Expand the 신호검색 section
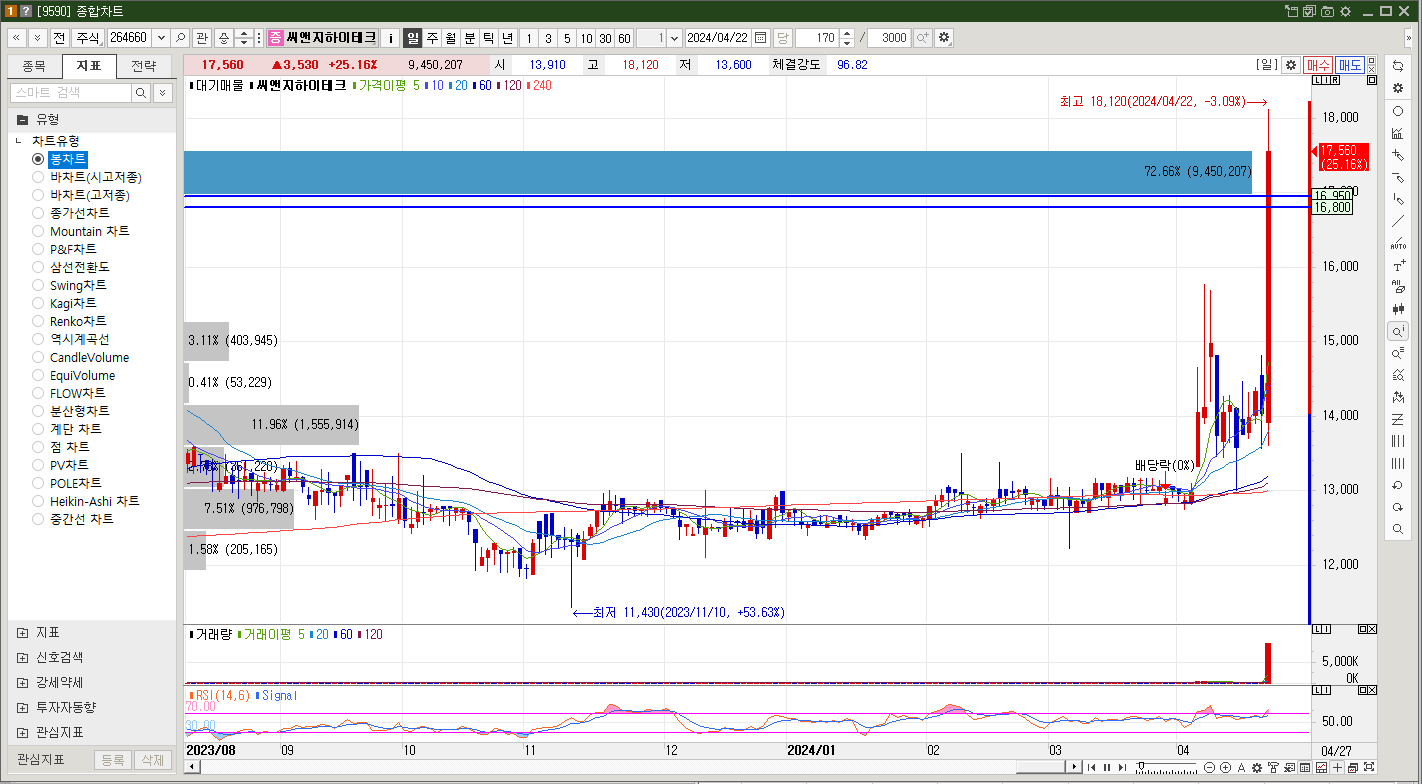Screen dimensions: 1422x784 tap(22, 658)
